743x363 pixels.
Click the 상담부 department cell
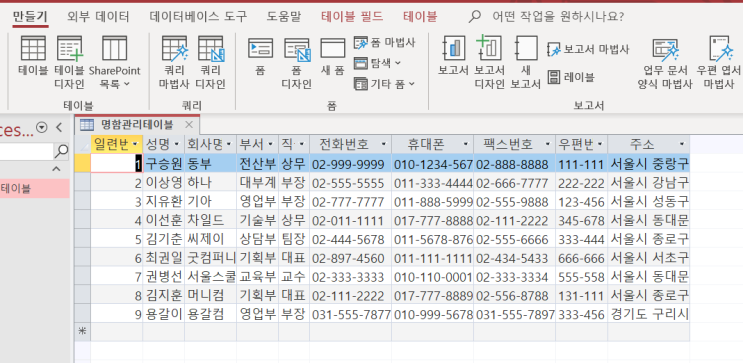(257, 239)
